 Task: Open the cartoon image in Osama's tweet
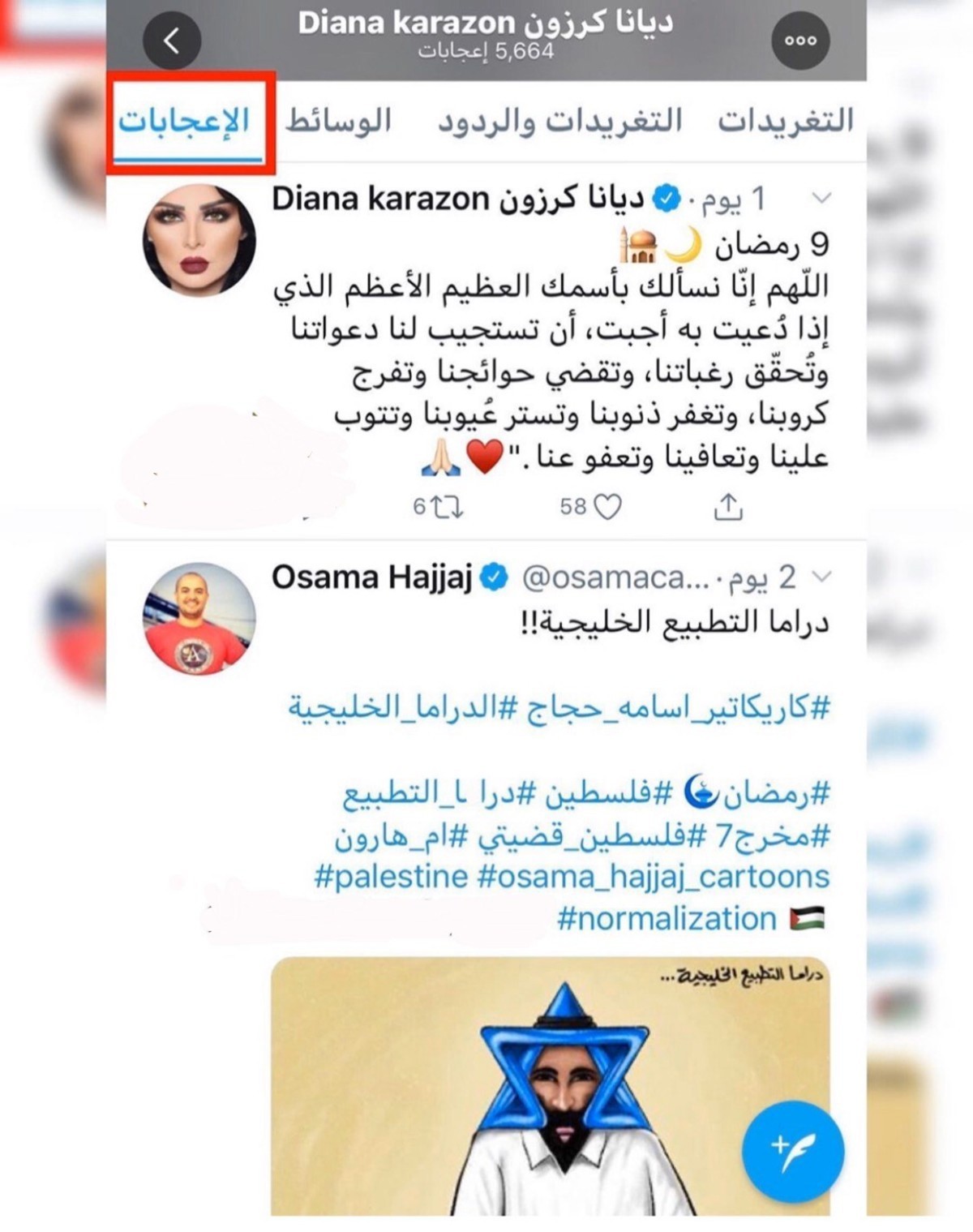point(551,1087)
